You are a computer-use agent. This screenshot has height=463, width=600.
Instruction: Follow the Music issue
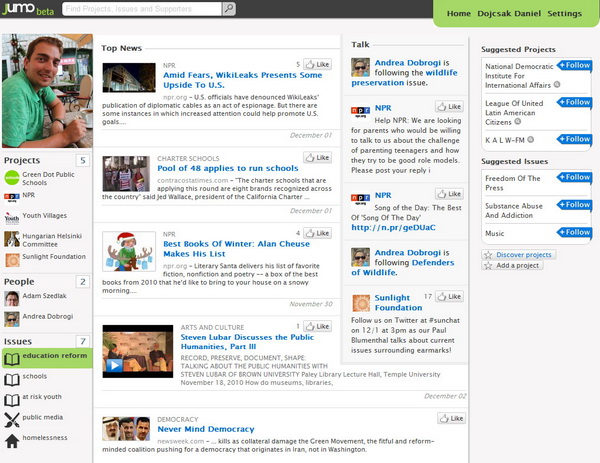574,232
